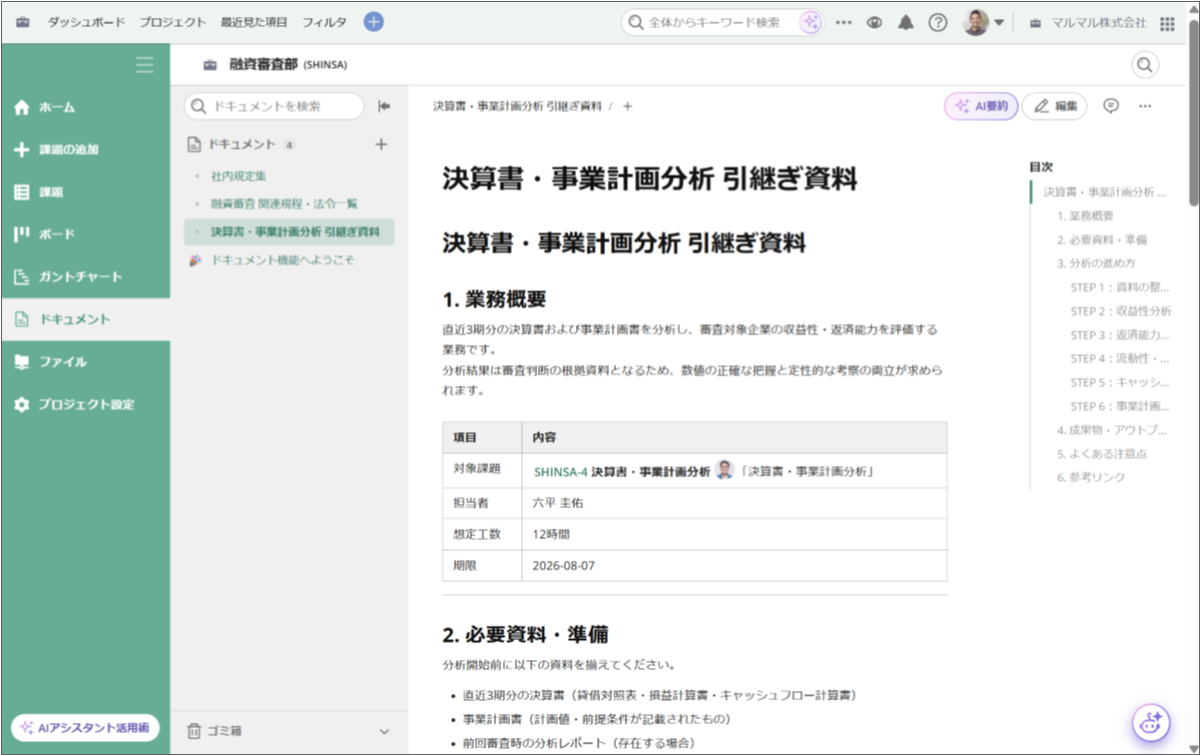Open ドキュメント機能へようこそ document
The height and width of the screenshot is (755, 1200).
282,260
